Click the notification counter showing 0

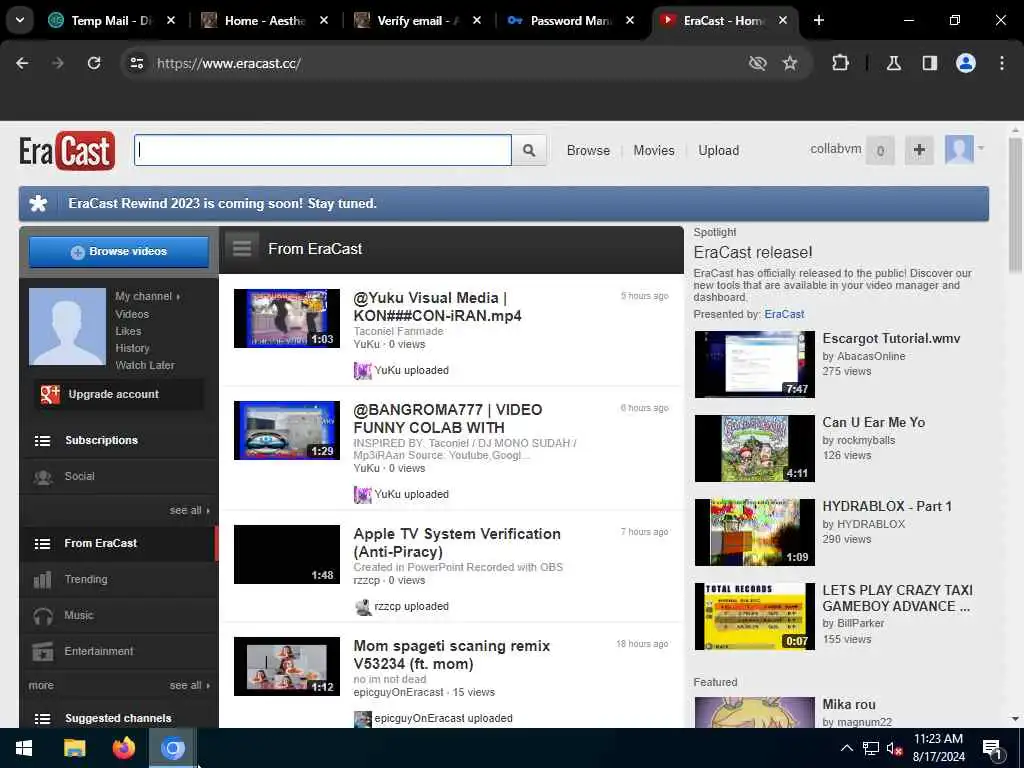click(x=880, y=151)
